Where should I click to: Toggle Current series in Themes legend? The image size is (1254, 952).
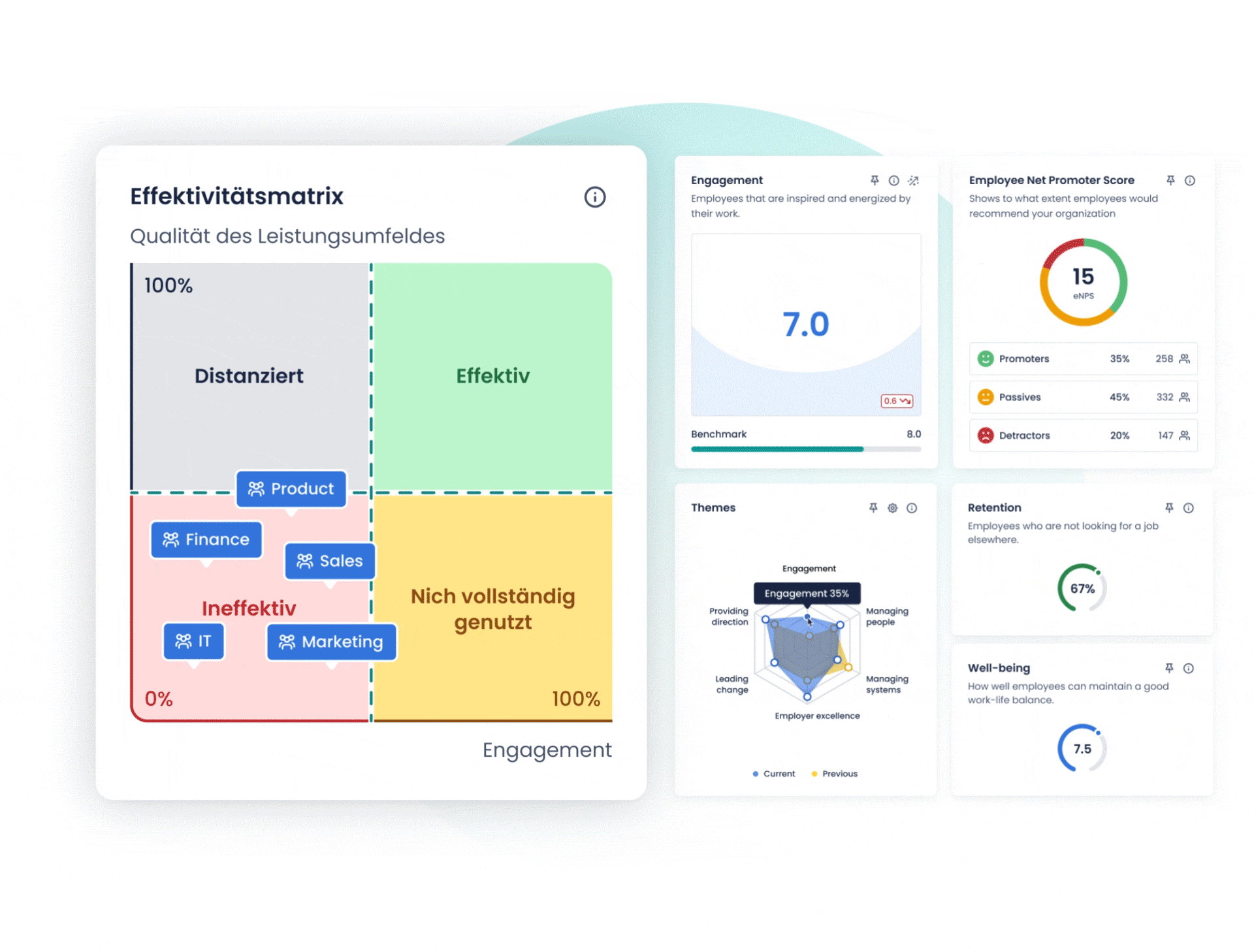coord(774,774)
